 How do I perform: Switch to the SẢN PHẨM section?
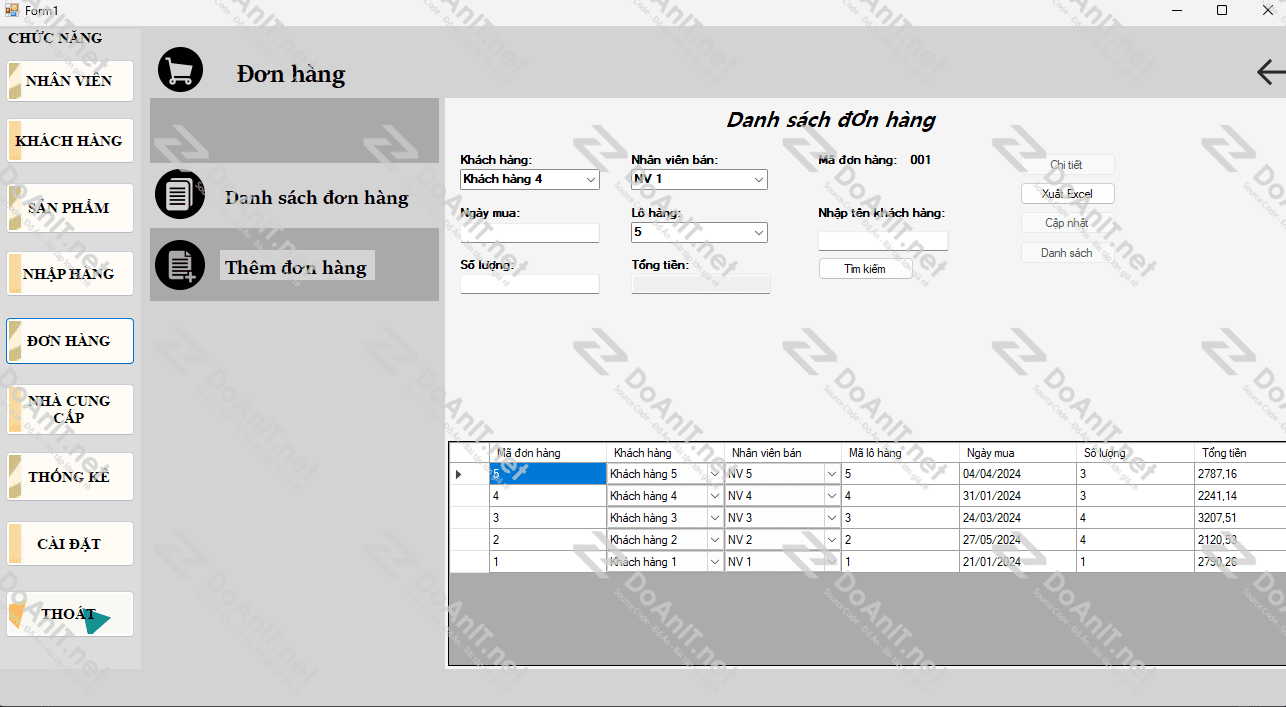[x=70, y=208]
